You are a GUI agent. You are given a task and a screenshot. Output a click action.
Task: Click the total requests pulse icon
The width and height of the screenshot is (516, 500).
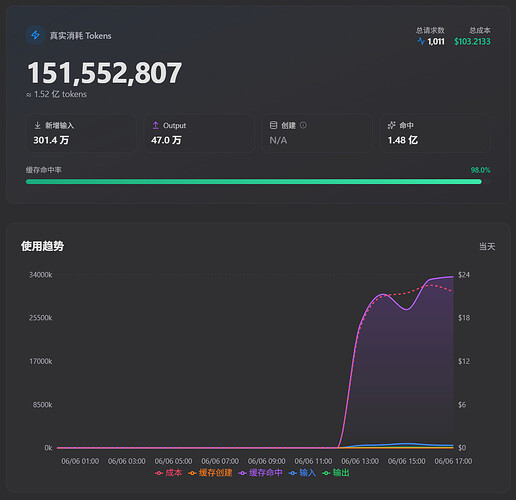tap(421, 41)
